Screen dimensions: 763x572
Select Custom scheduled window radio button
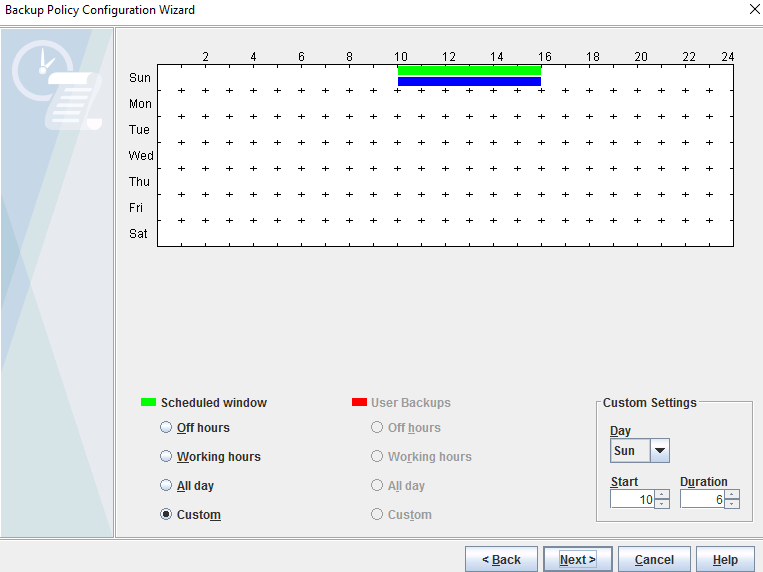[x=166, y=515]
